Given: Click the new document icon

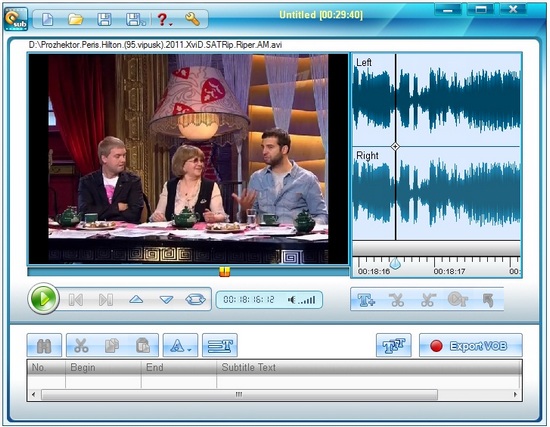Looking at the screenshot, I should [47, 19].
